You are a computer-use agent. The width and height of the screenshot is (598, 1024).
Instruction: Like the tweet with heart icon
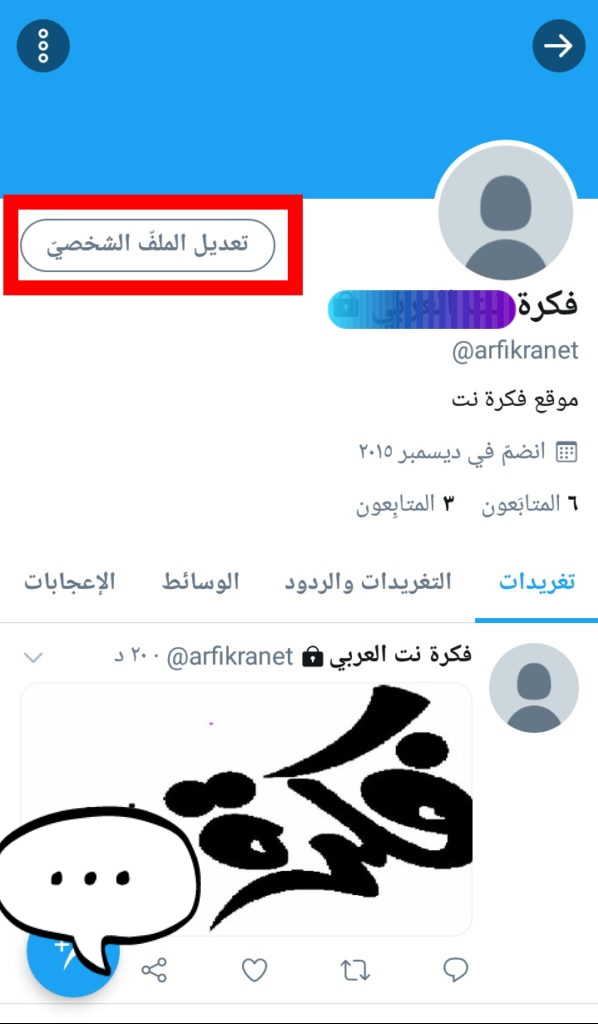point(254,970)
